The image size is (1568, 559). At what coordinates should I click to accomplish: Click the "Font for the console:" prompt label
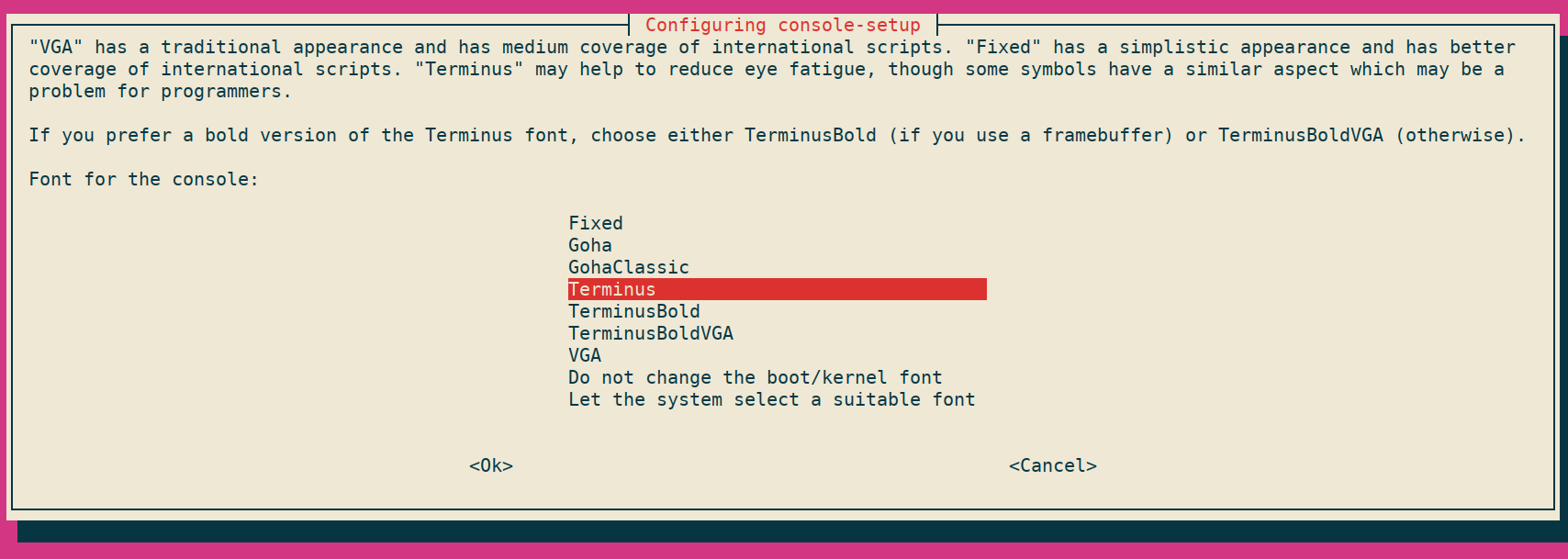(143, 179)
